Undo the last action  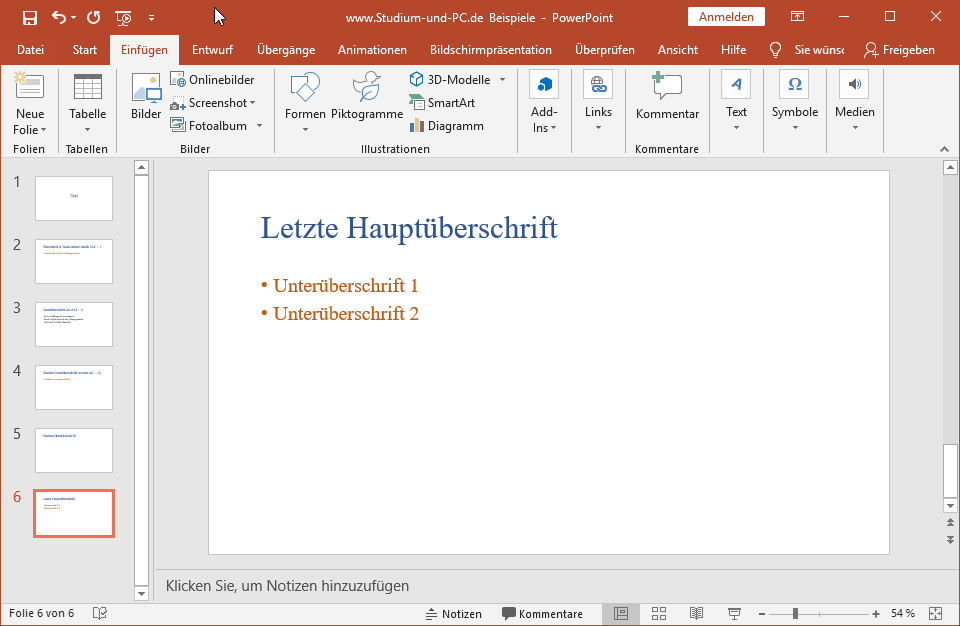pos(59,18)
